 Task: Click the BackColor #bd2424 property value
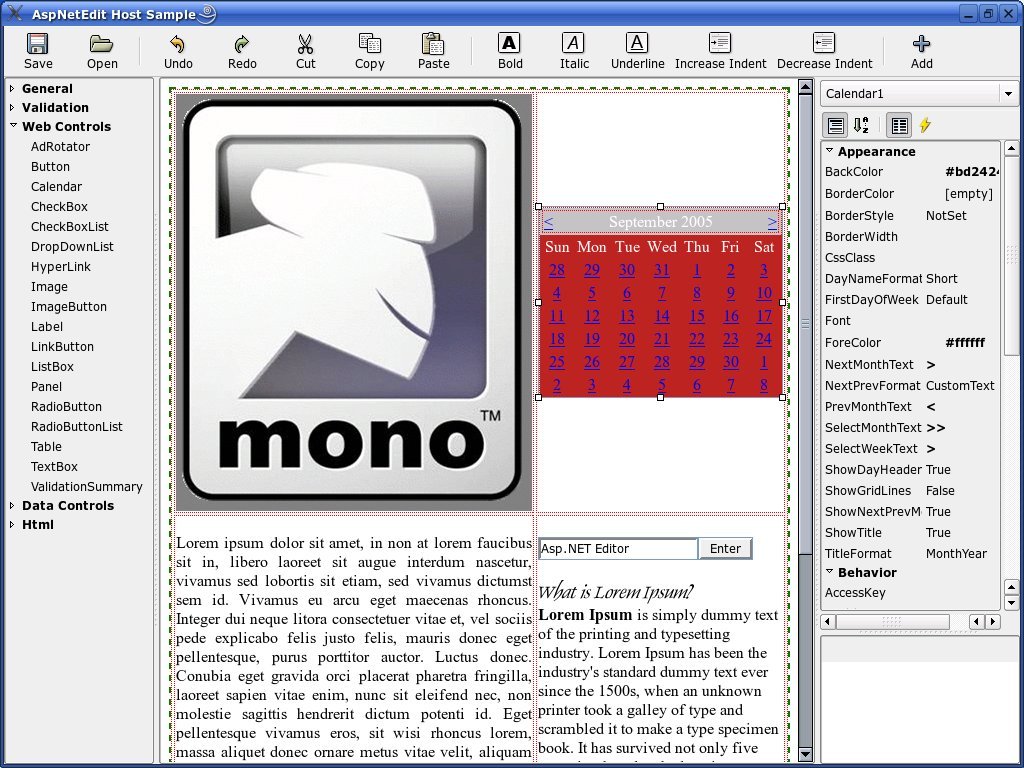pos(971,172)
